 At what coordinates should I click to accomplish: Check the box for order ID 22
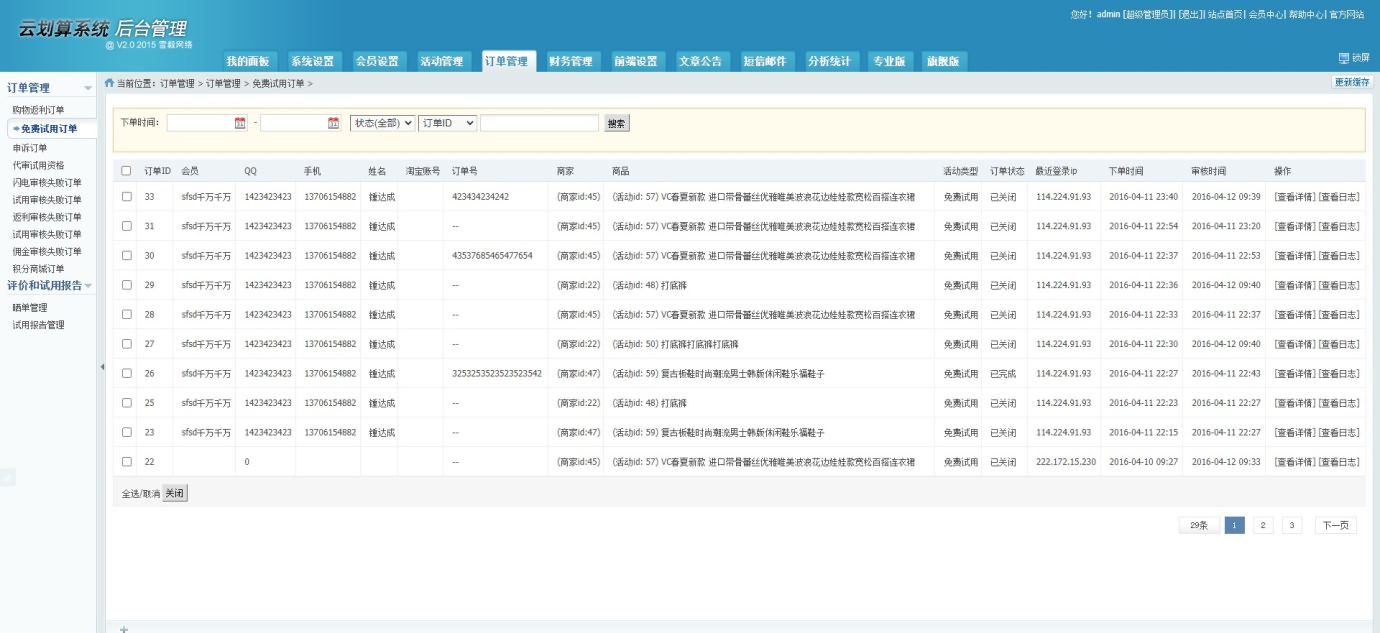tap(126, 462)
